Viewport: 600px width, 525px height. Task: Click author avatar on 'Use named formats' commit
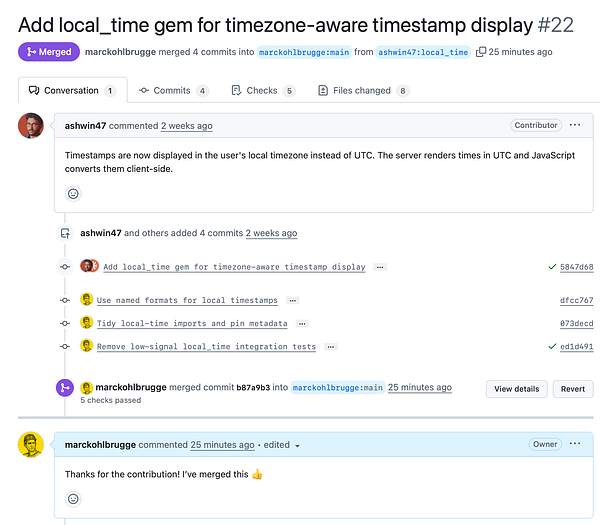86,299
